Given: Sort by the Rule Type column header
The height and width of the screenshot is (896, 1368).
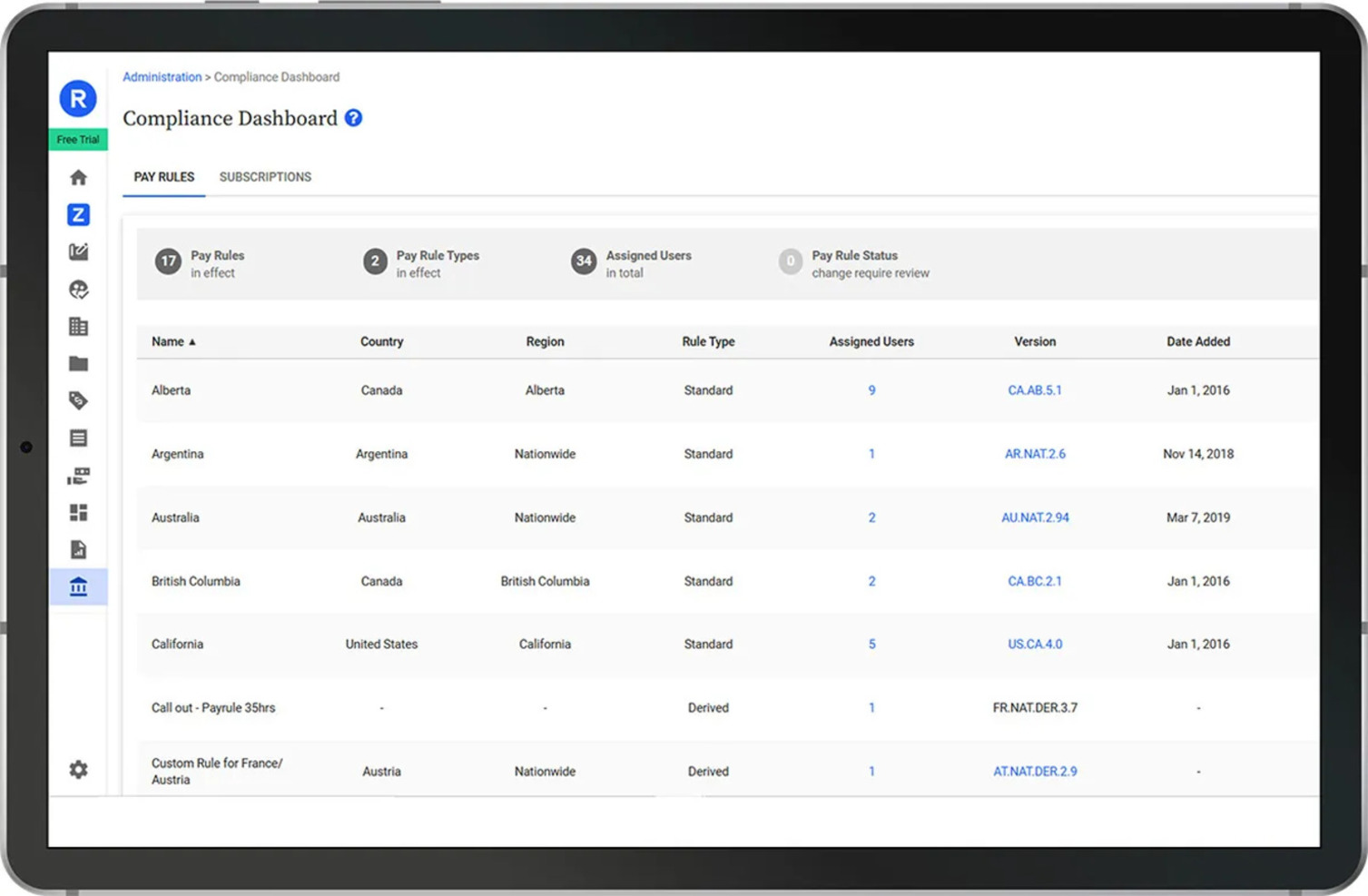Looking at the screenshot, I should [x=708, y=342].
